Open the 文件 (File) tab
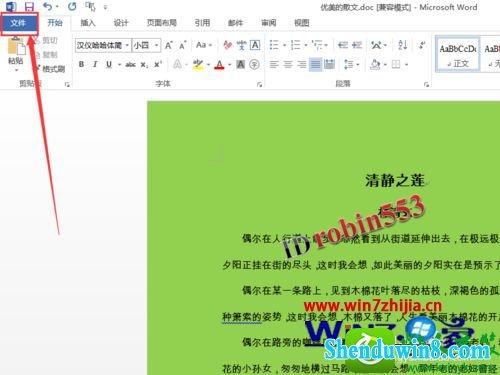Image resolution: width=500 pixels, height=375 pixels. coord(18,23)
